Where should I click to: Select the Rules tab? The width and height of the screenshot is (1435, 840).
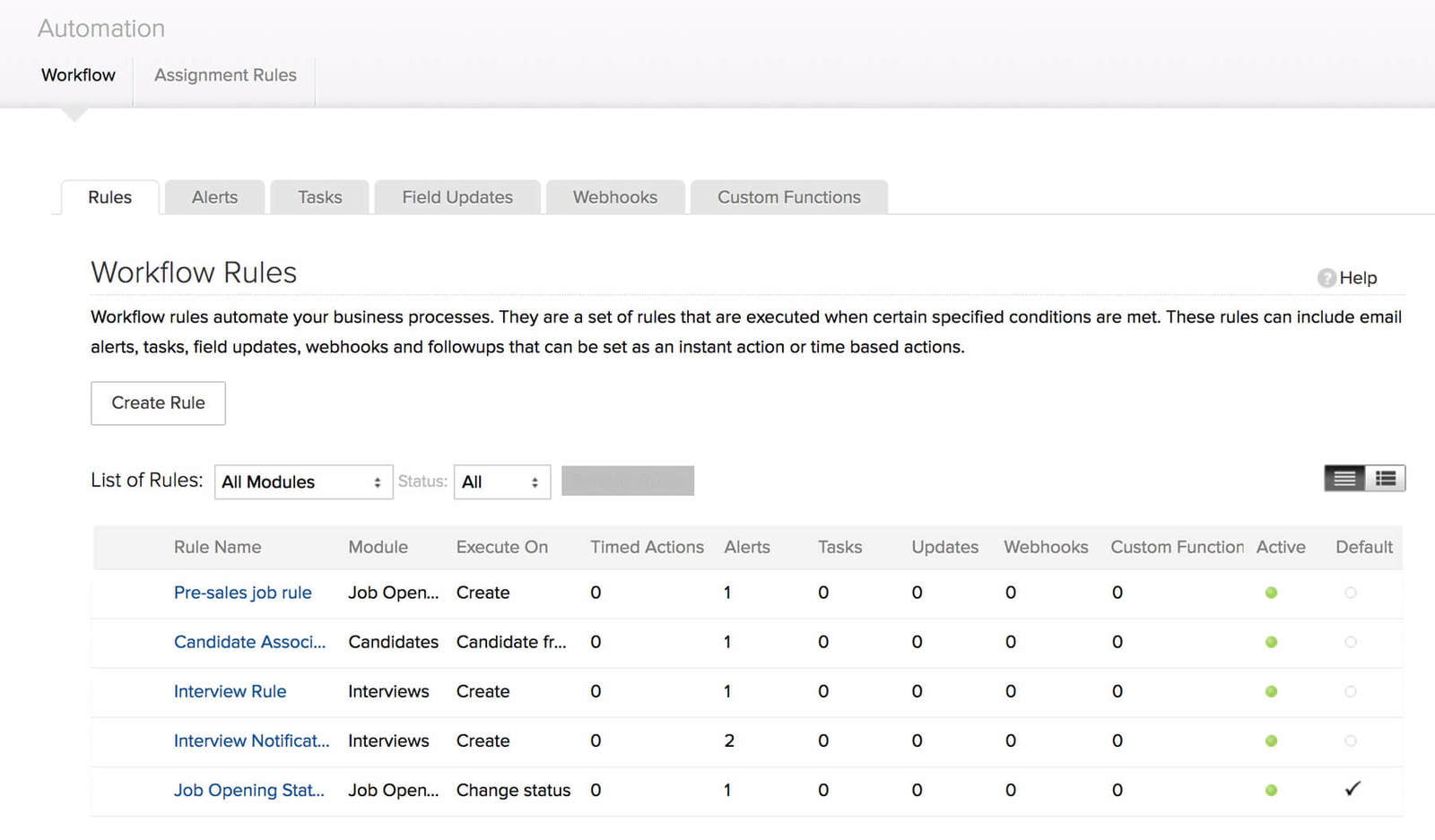coord(109,197)
